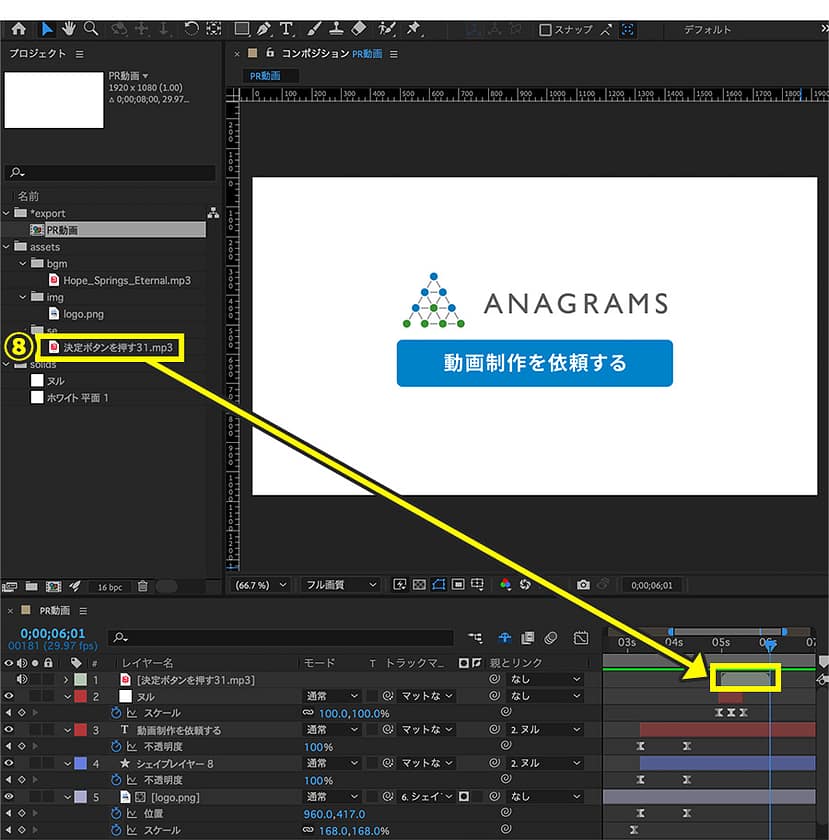
Task: Expand layer 1 決定ボタンを押す31.mp3 properties
Action: click(x=67, y=680)
